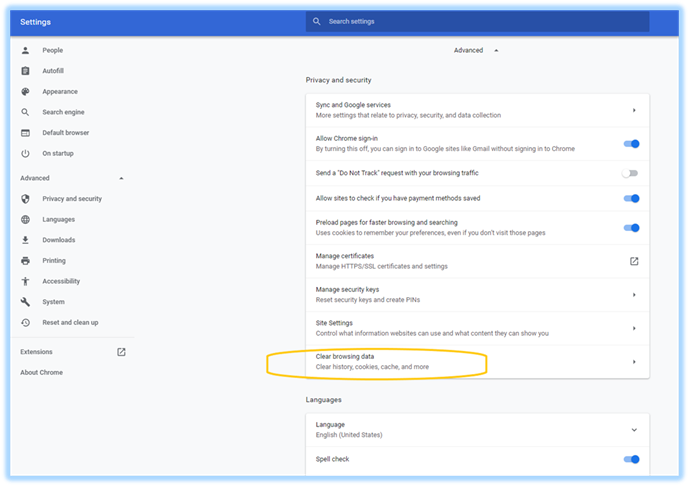This screenshot has width=689, height=486.
Task: Toggle payment methods saved check switch
Action: 631,199
